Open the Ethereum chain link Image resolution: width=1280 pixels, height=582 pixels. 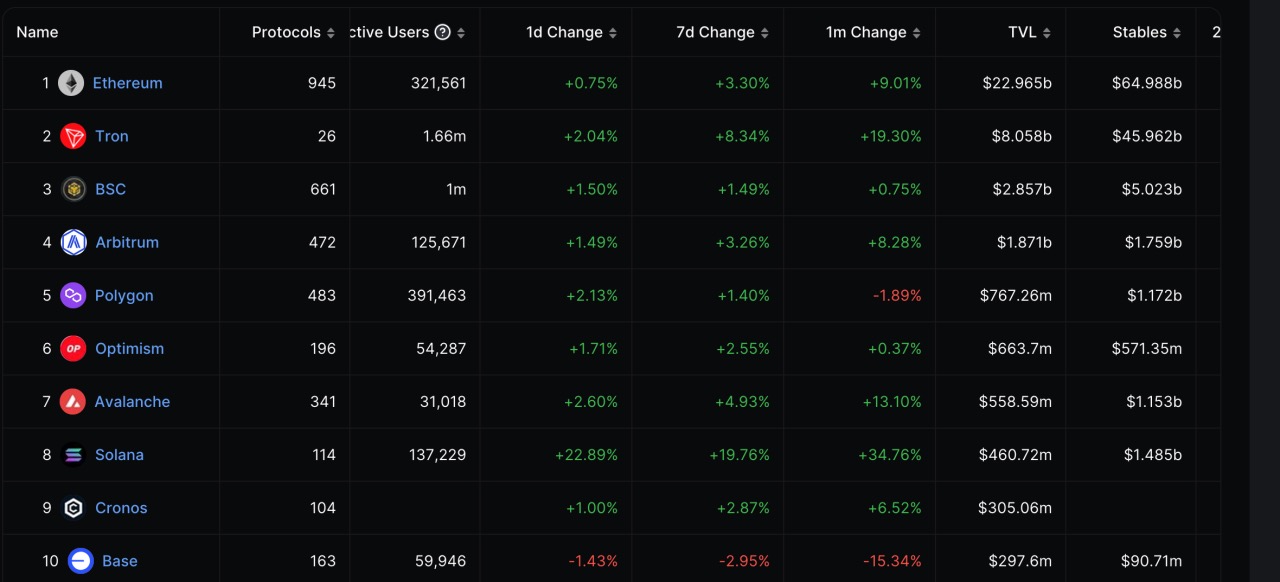tap(127, 83)
